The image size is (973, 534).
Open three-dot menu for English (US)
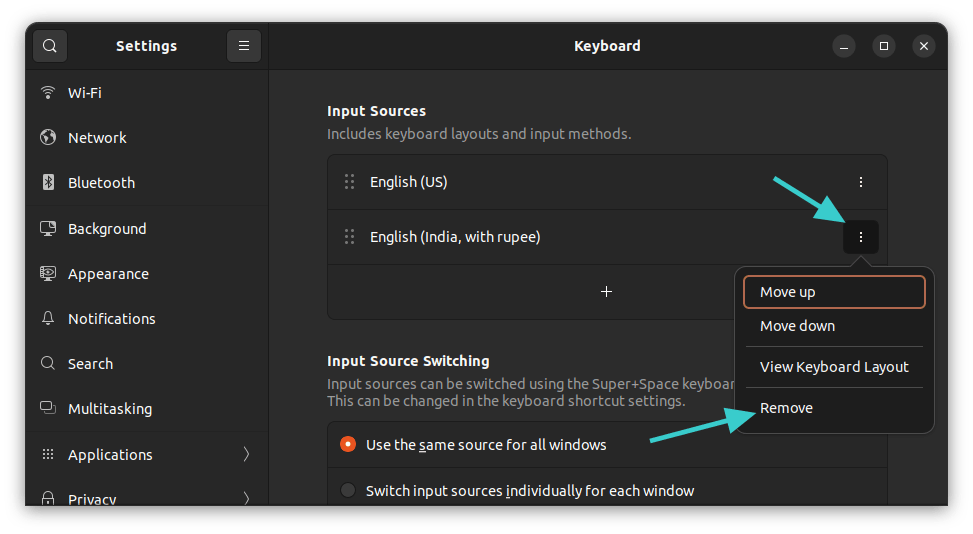tap(861, 182)
